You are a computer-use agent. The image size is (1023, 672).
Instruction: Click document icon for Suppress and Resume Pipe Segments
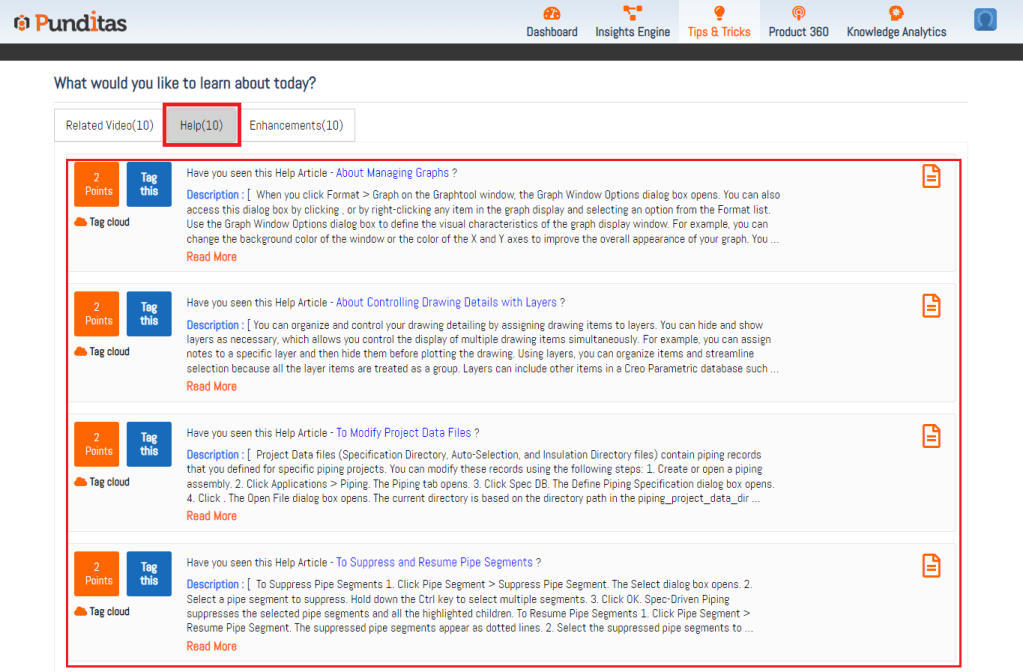[931, 566]
